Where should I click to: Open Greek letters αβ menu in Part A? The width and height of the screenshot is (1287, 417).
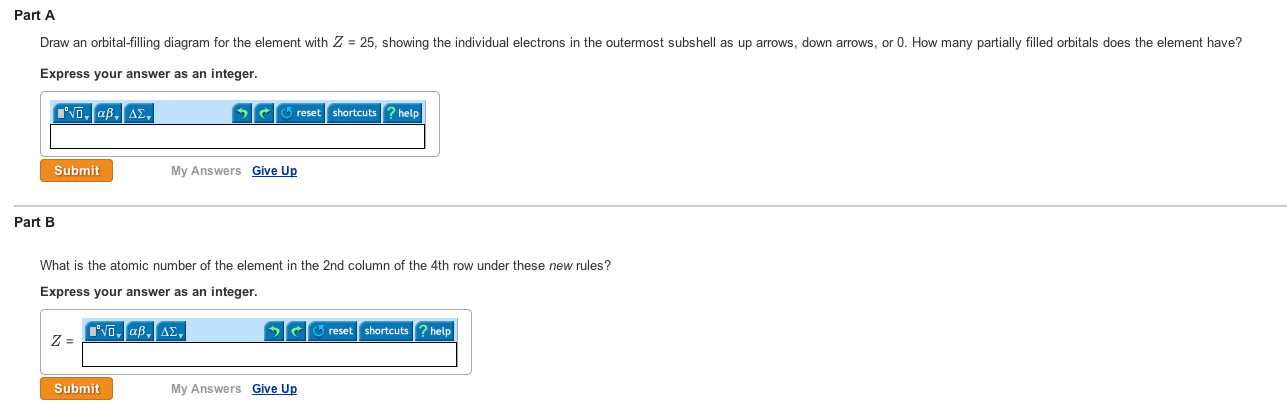108,113
